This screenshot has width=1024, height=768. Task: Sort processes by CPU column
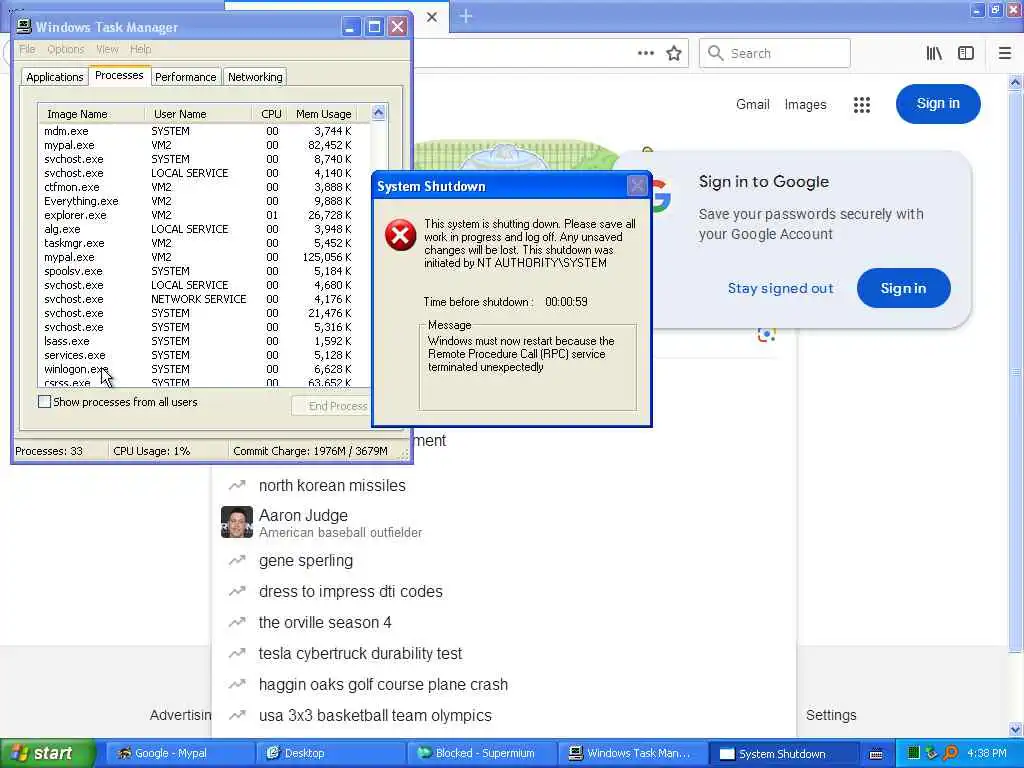point(270,114)
